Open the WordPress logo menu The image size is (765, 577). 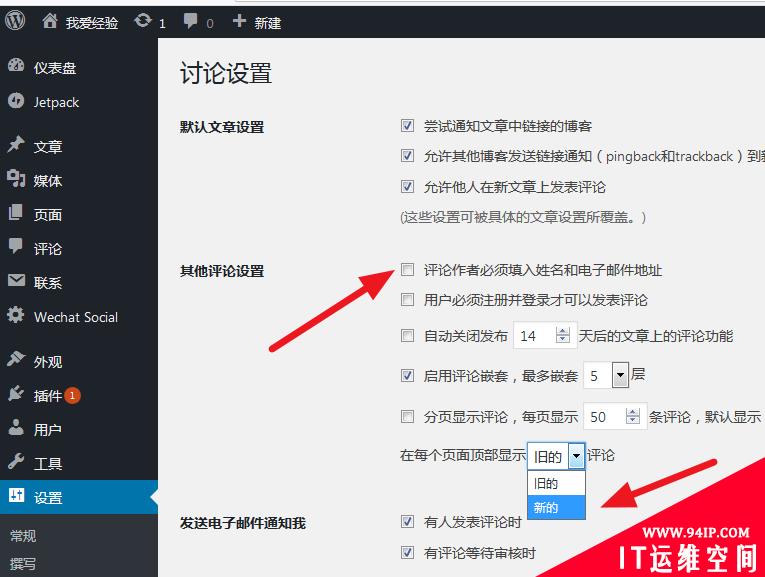pyautogui.click(x=15, y=20)
